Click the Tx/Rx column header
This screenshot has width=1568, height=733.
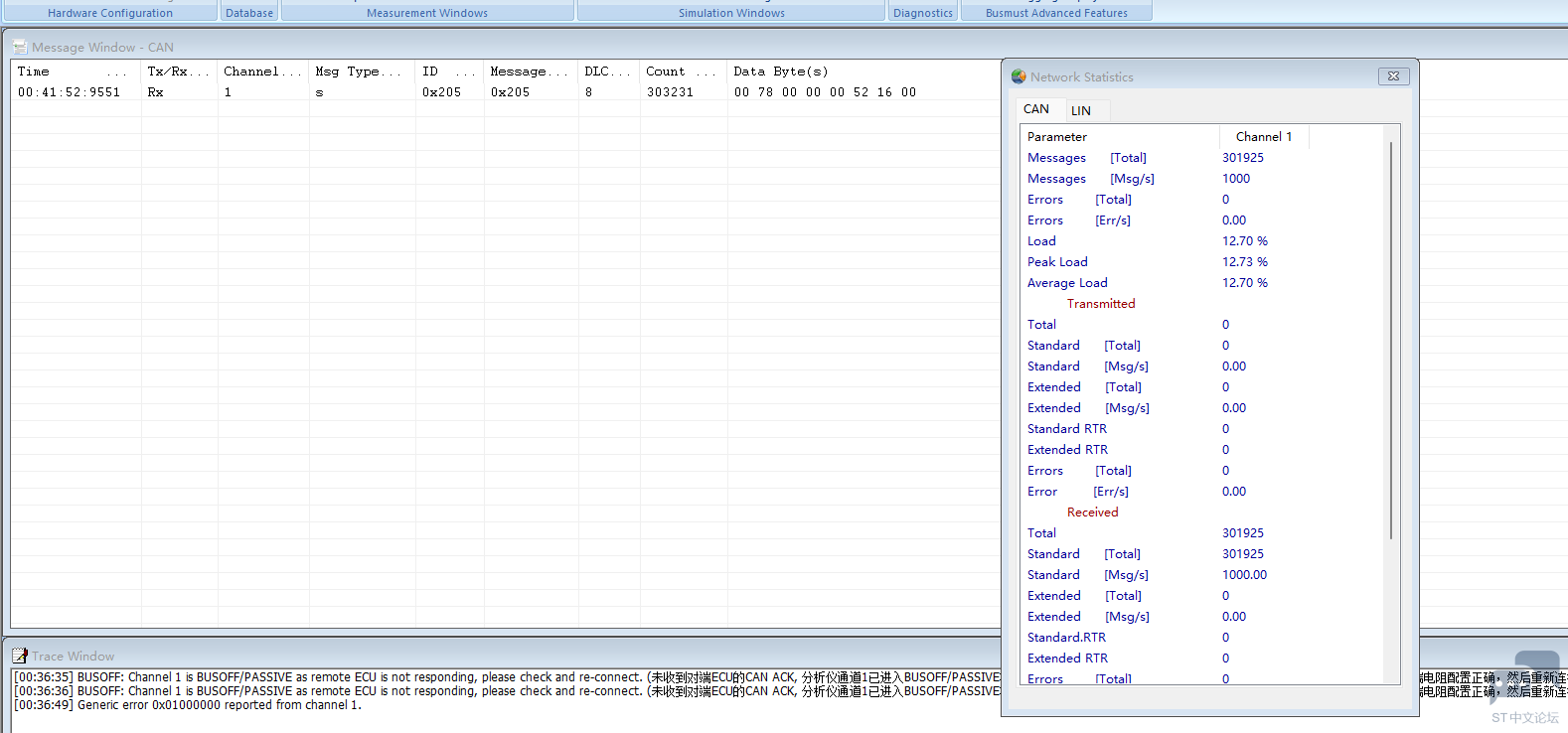pyautogui.click(x=179, y=72)
